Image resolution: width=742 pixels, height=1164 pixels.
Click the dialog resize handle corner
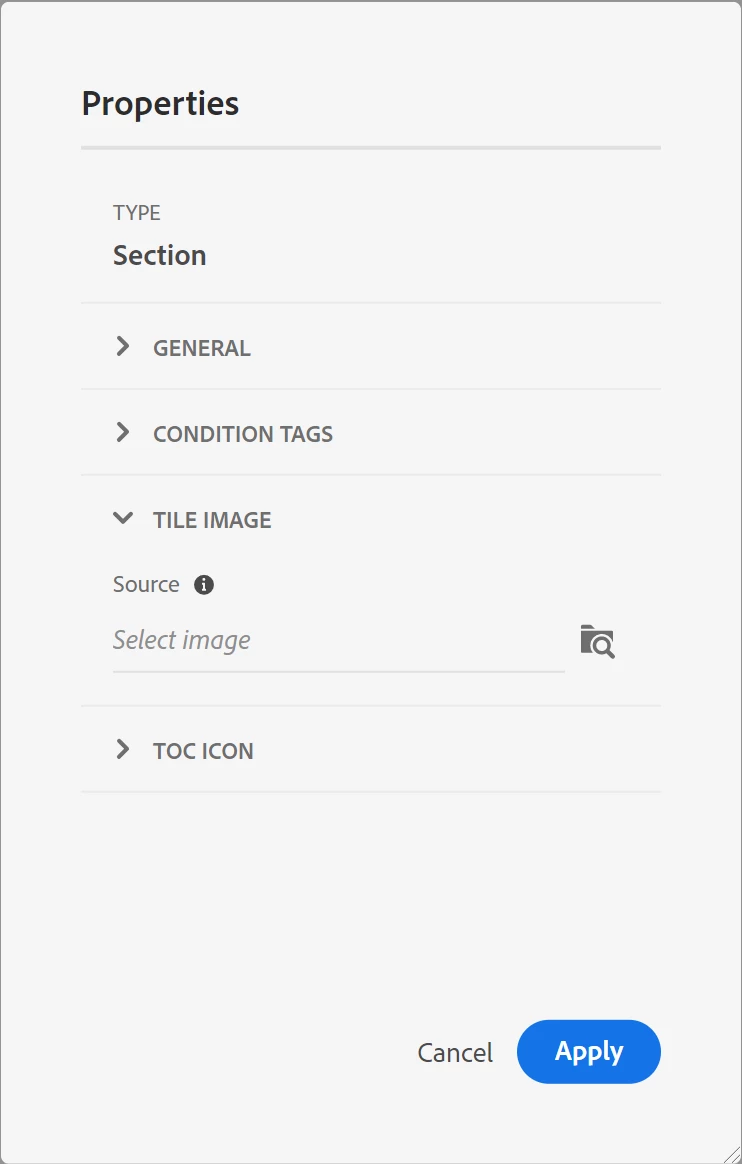tap(731, 1153)
